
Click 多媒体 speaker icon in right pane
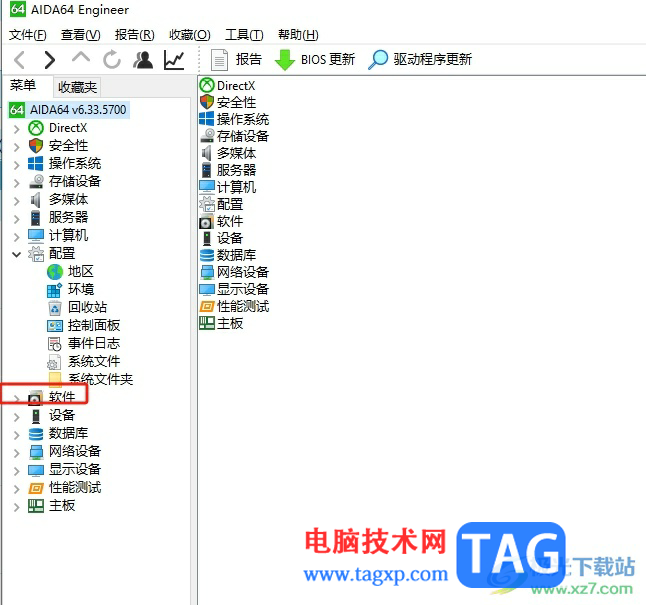click(207, 153)
